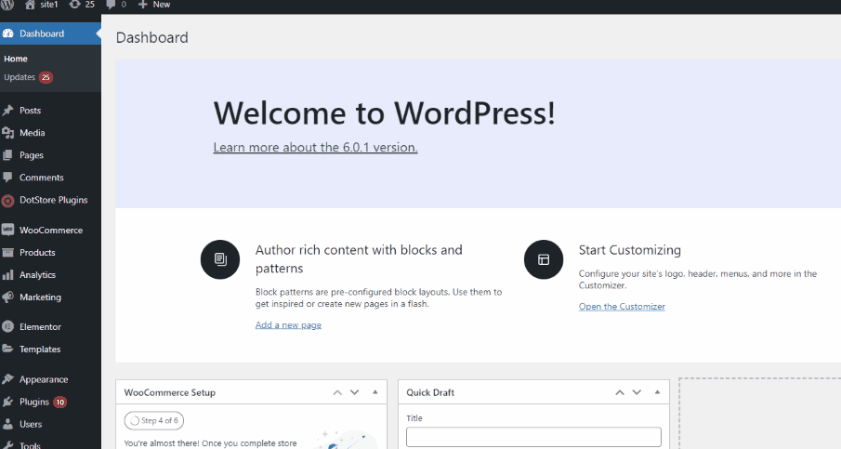Collapse the WooCommerce Setup panel
Viewport: 841px width, 449px height.
(x=375, y=393)
